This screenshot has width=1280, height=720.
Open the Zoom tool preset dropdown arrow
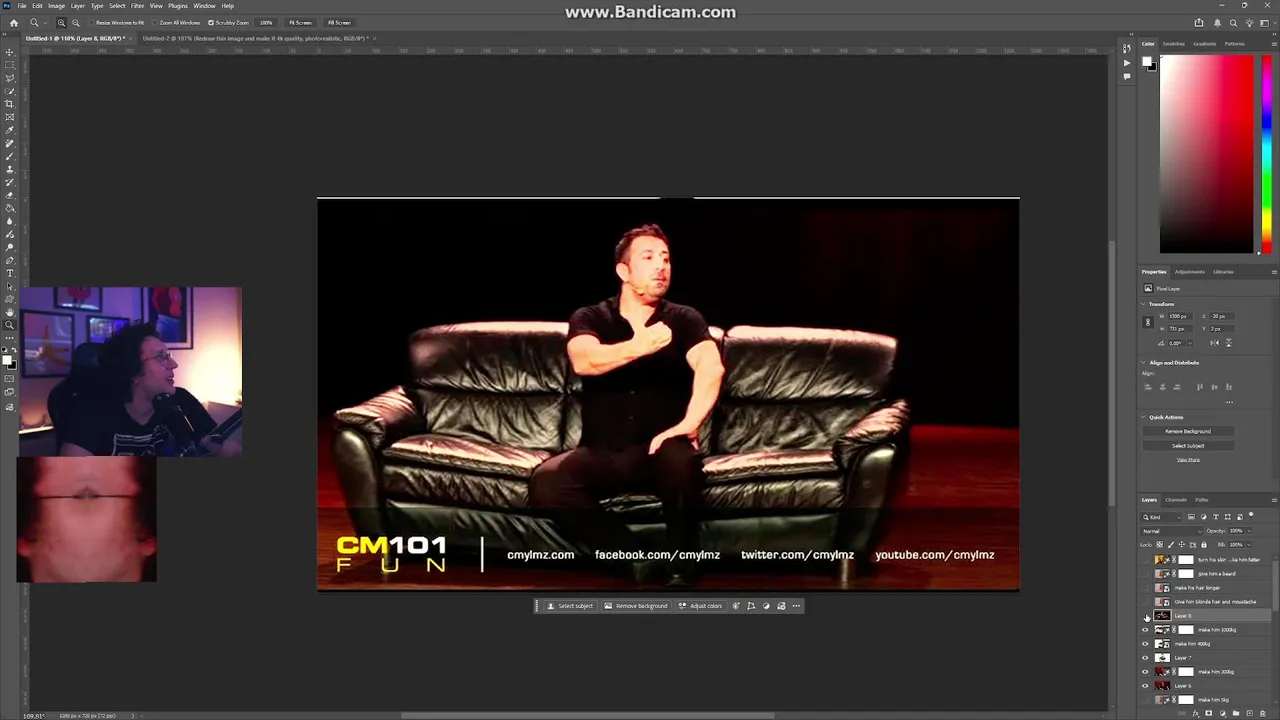[x=45, y=22]
